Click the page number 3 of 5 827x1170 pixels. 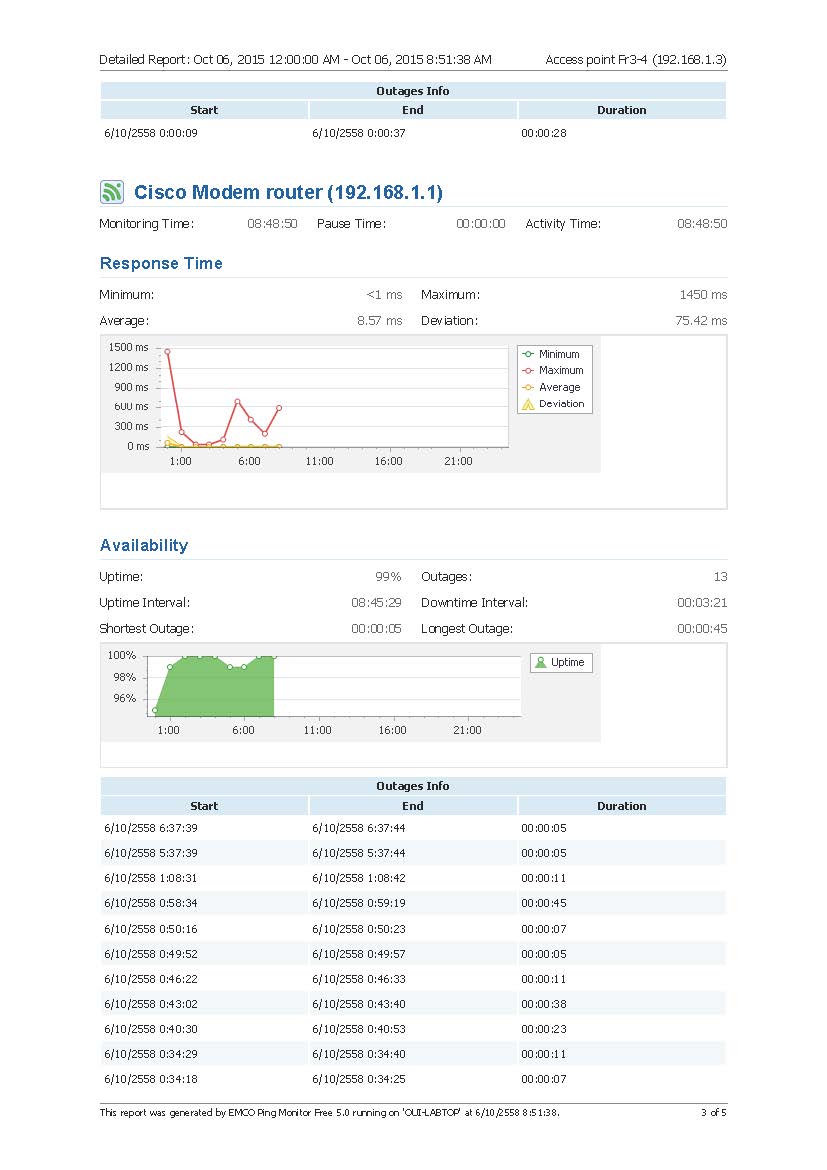(714, 1113)
